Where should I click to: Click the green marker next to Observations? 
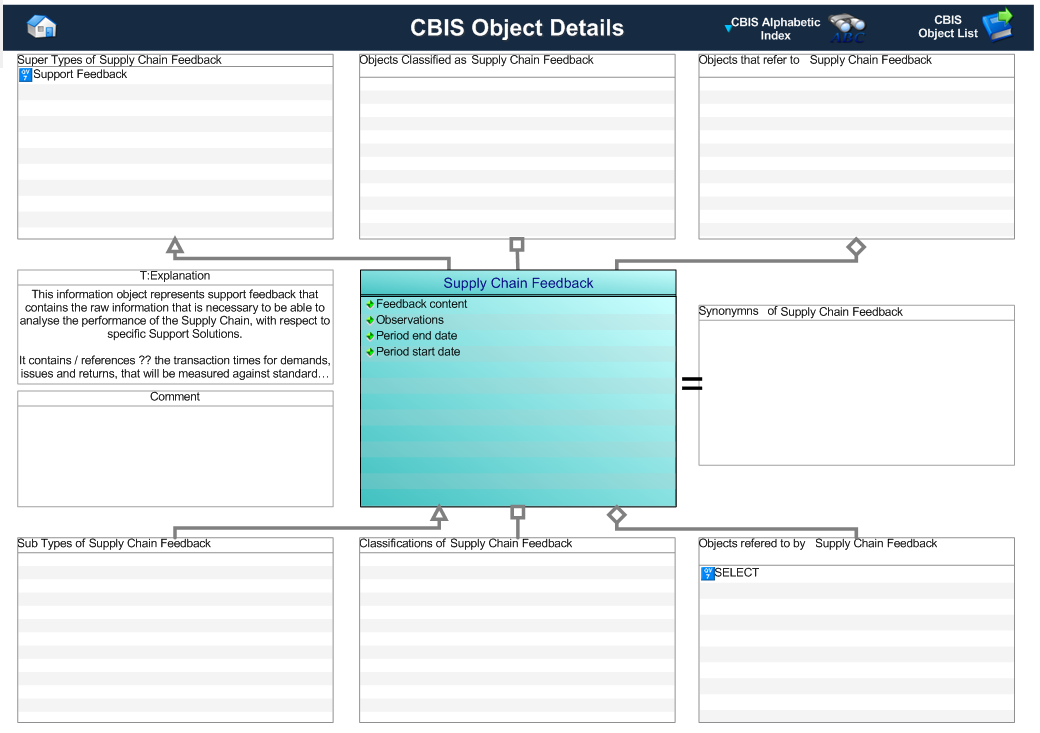tap(370, 320)
